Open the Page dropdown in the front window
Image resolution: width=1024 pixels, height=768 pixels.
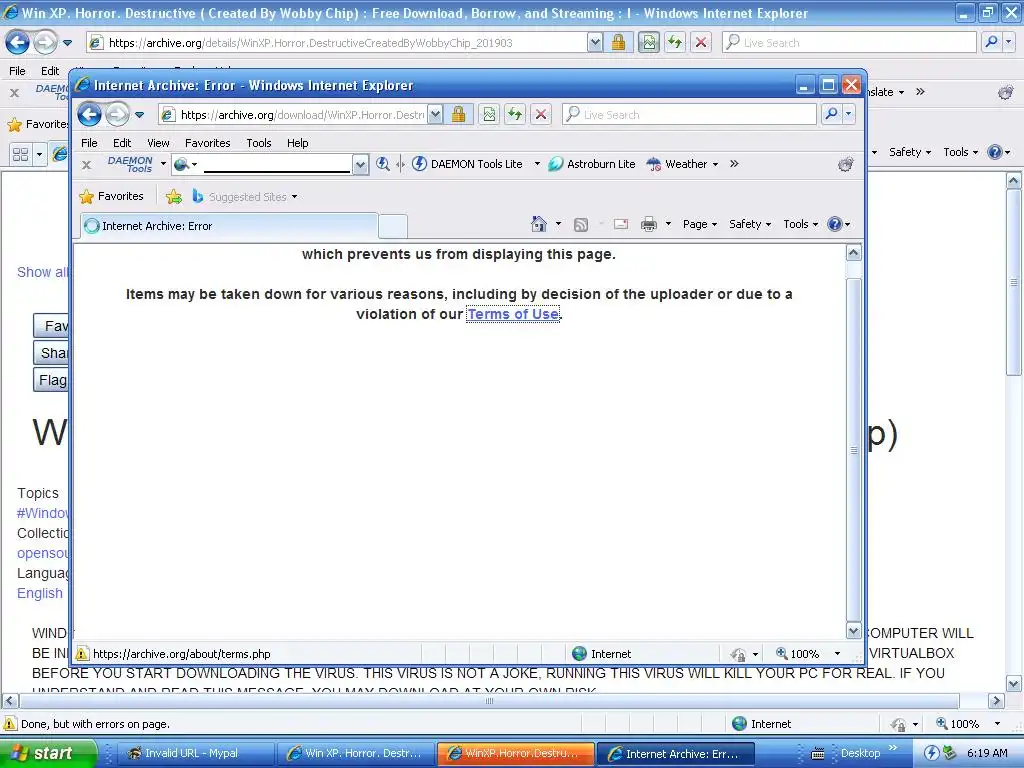(700, 224)
